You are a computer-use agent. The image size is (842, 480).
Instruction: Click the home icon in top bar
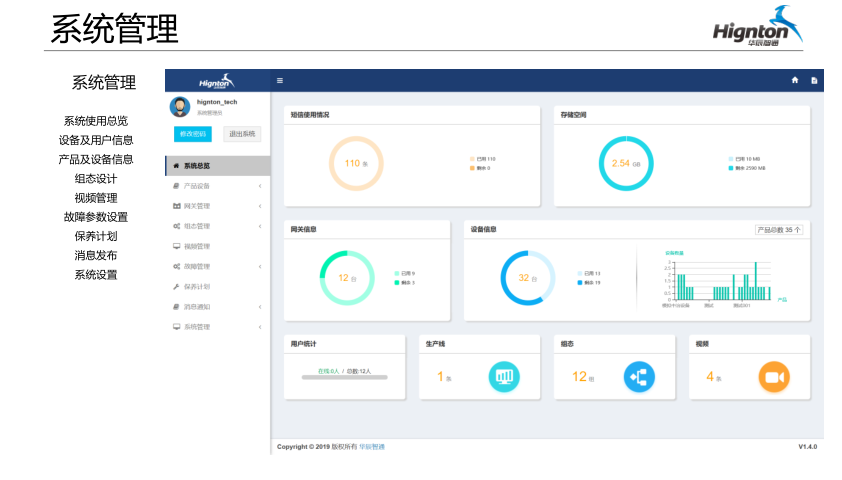tap(795, 80)
